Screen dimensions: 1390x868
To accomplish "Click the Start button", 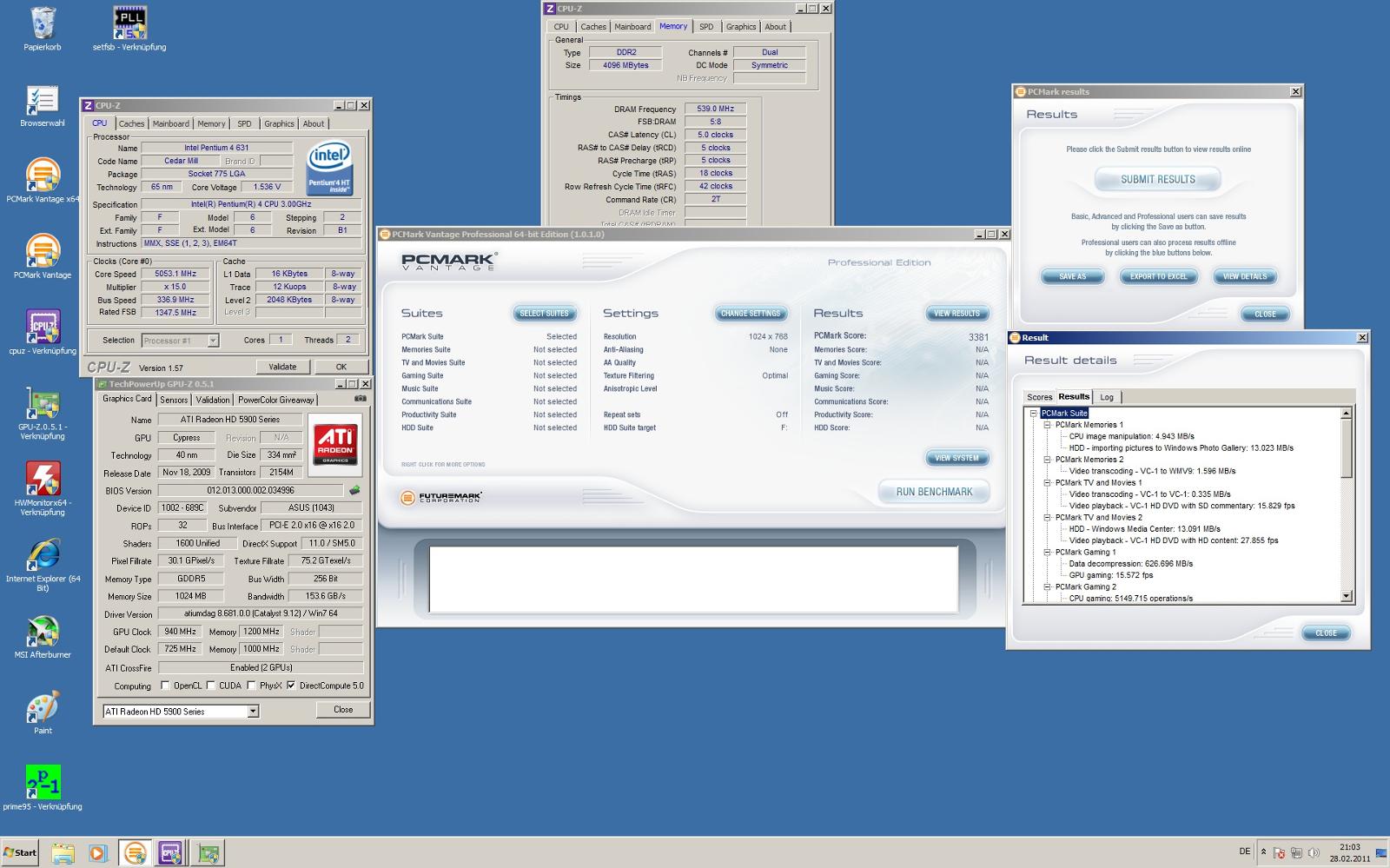I will 21,853.
